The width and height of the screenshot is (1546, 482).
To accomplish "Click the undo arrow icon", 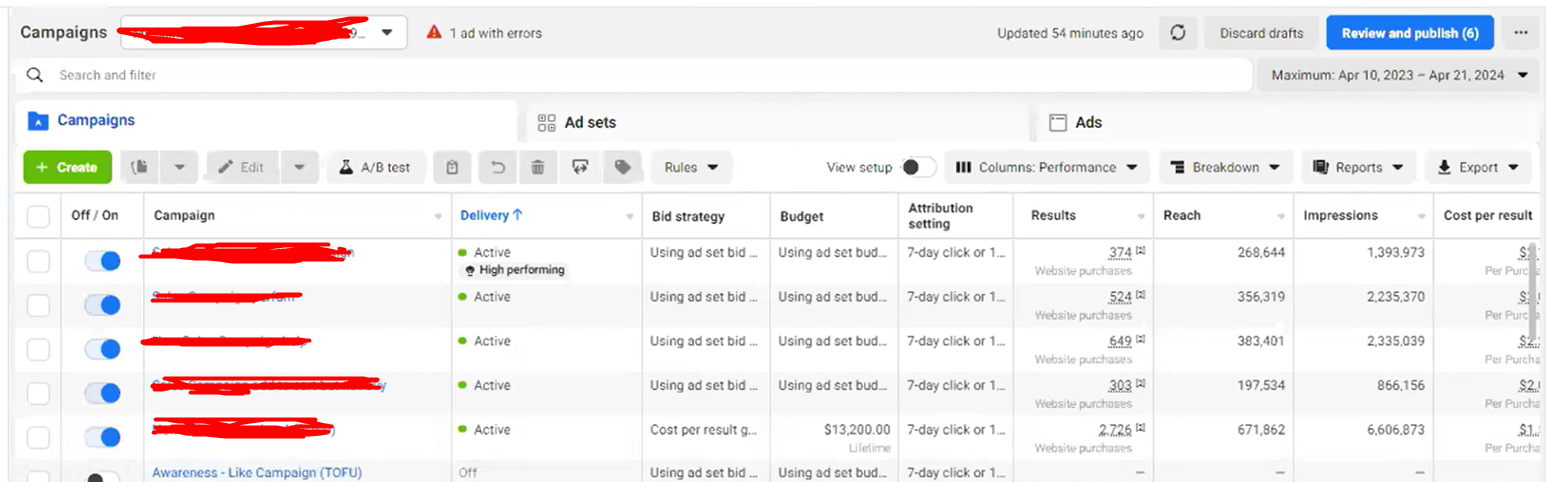I will pos(497,167).
